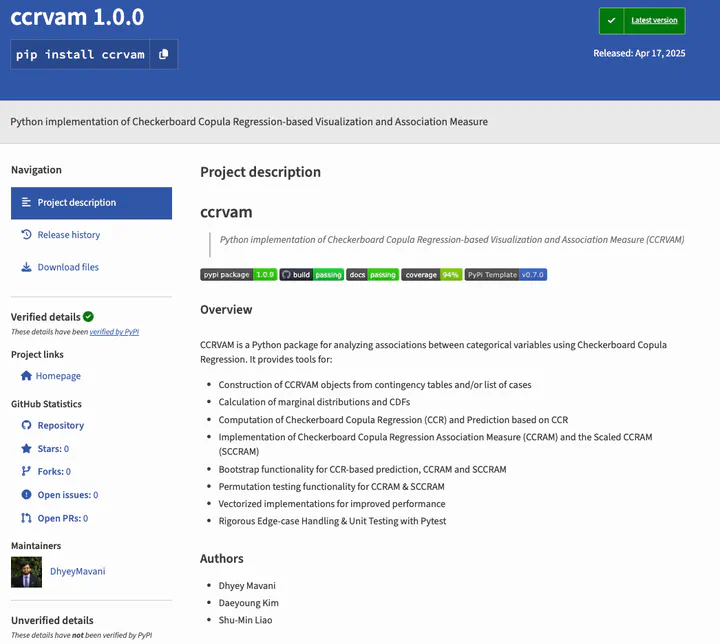This screenshot has width=720, height=644.
Task: Click the checkmark icon beside Latest version
Action: [611, 20]
